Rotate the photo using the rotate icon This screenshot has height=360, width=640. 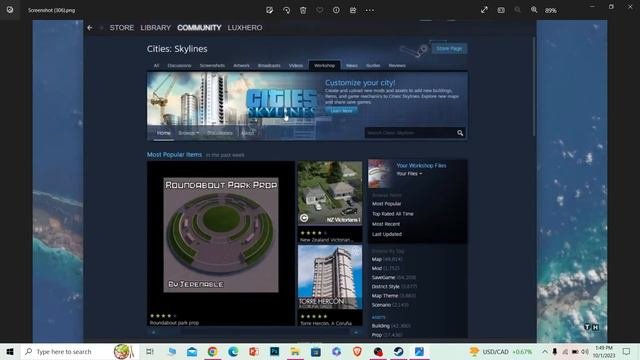click(x=286, y=10)
